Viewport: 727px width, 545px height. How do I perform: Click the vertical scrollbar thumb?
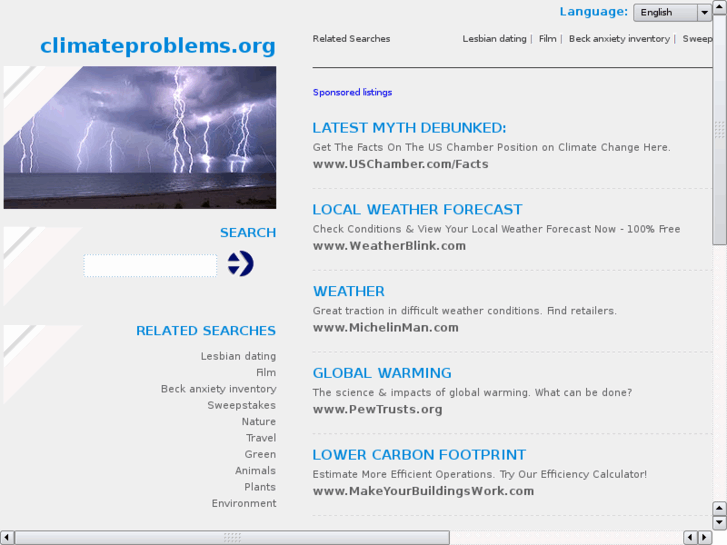720,129
